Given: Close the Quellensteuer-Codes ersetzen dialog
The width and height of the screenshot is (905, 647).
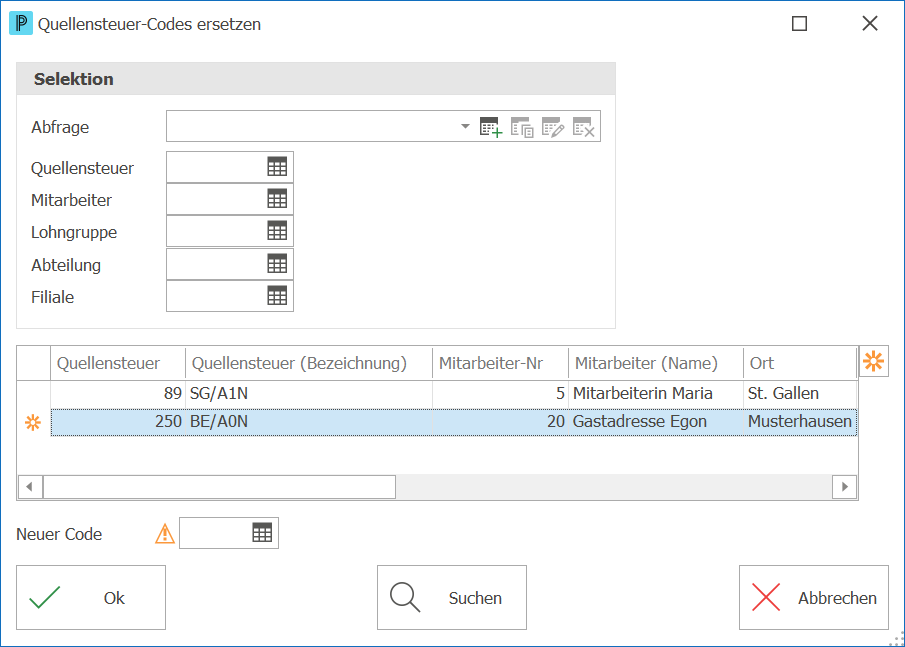Looking at the screenshot, I should click(x=870, y=24).
